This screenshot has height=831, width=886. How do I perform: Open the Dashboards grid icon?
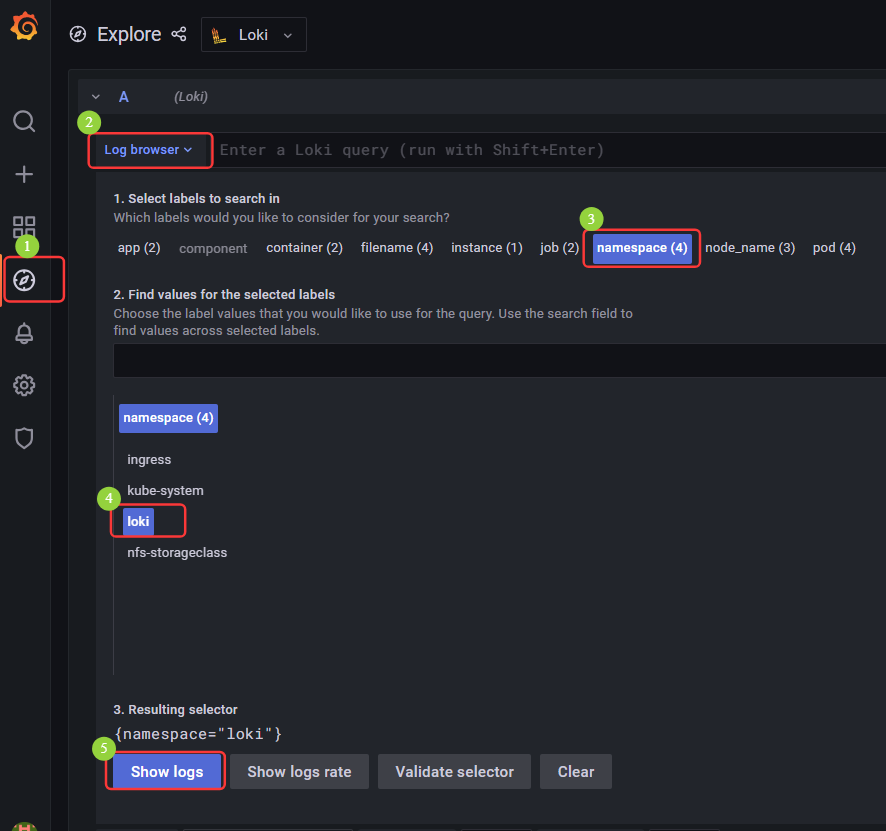[24, 227]
